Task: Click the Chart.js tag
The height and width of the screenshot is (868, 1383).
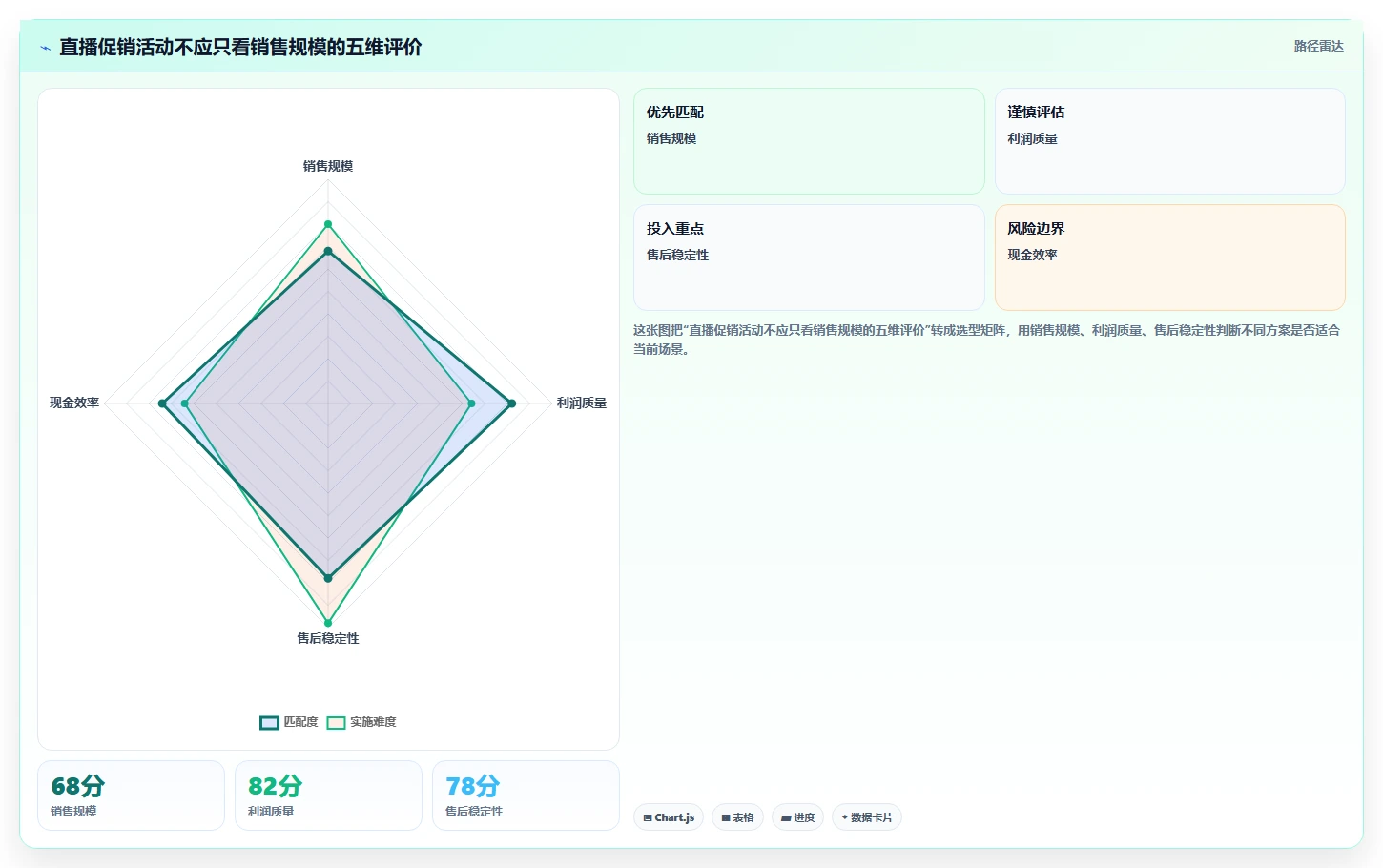Action: (x=669, y=817)
